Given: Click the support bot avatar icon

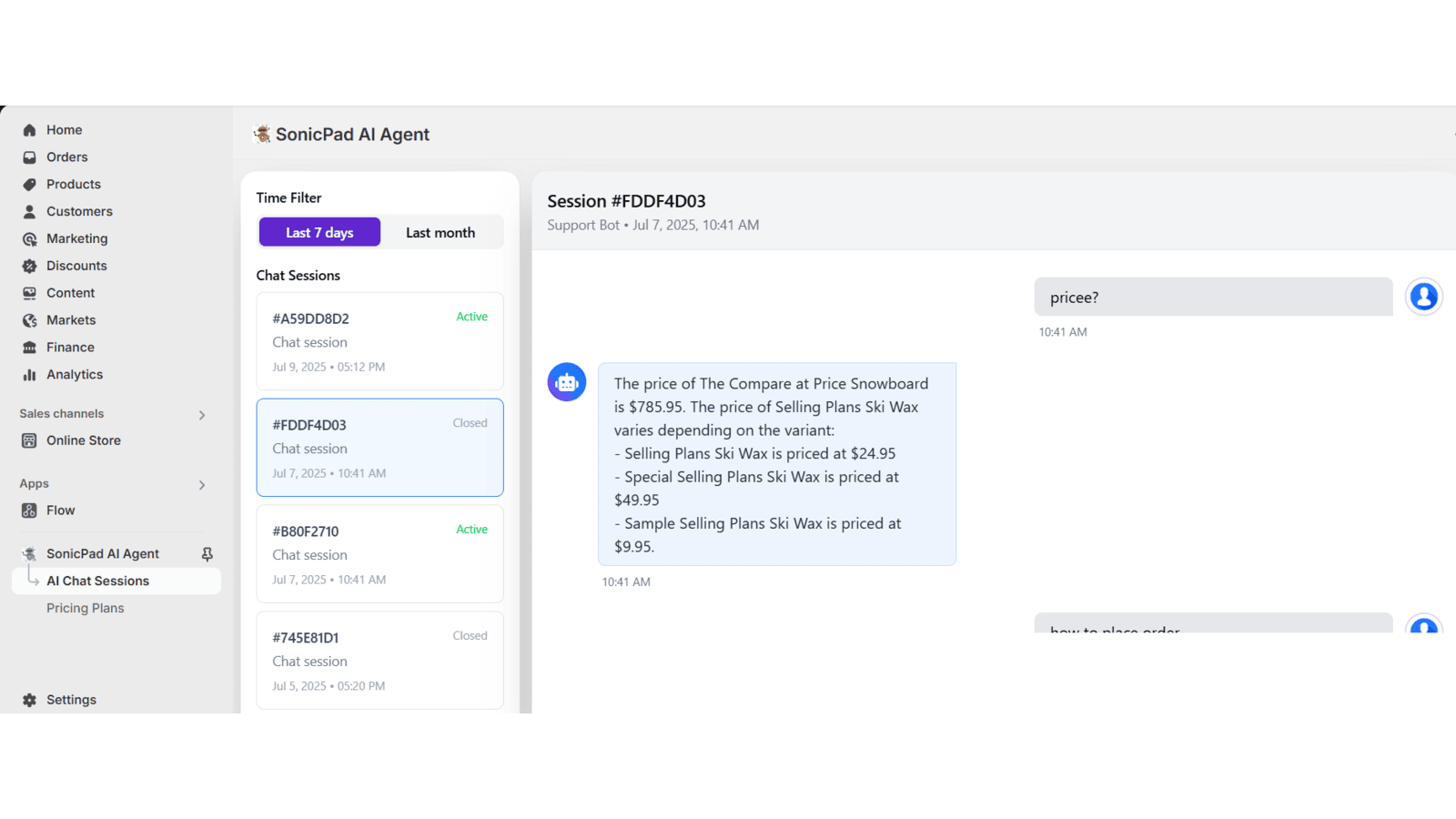Looking at the screenshot, I should 567,382.
